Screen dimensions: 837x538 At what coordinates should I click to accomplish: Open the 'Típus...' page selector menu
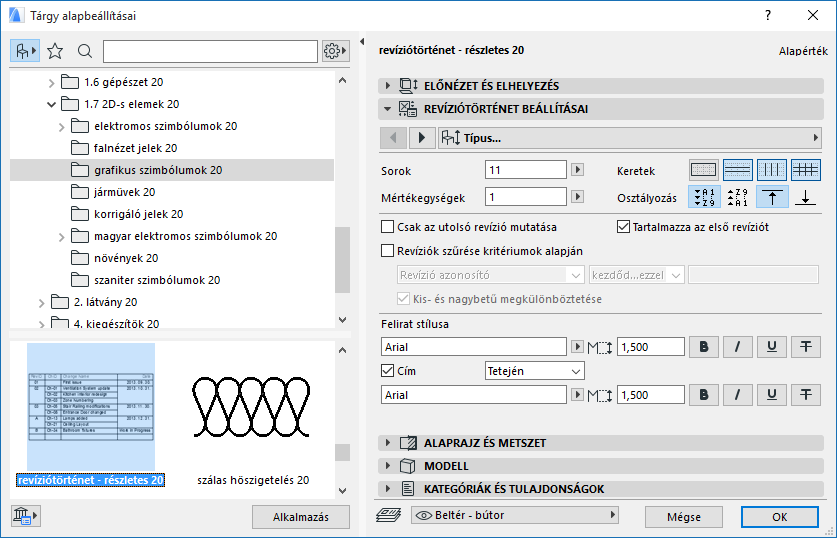click(x=630, y=138)
